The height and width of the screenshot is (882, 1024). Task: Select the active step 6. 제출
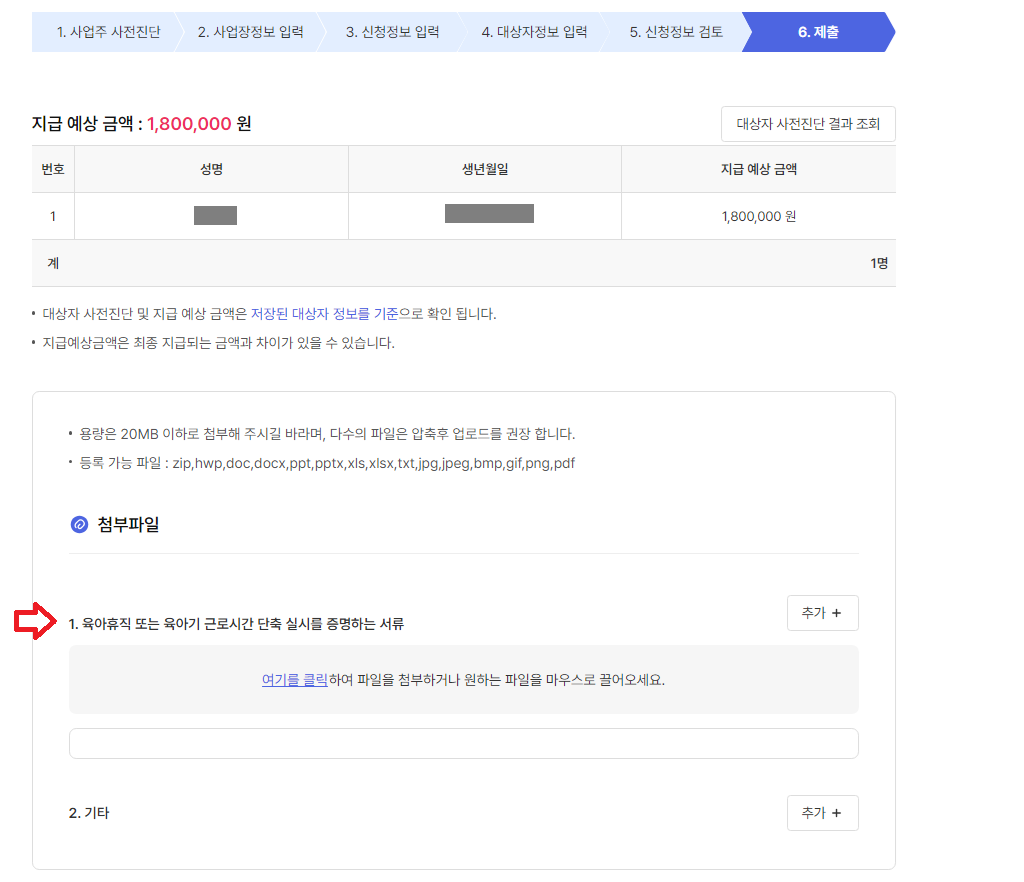(x=818, y=32)
